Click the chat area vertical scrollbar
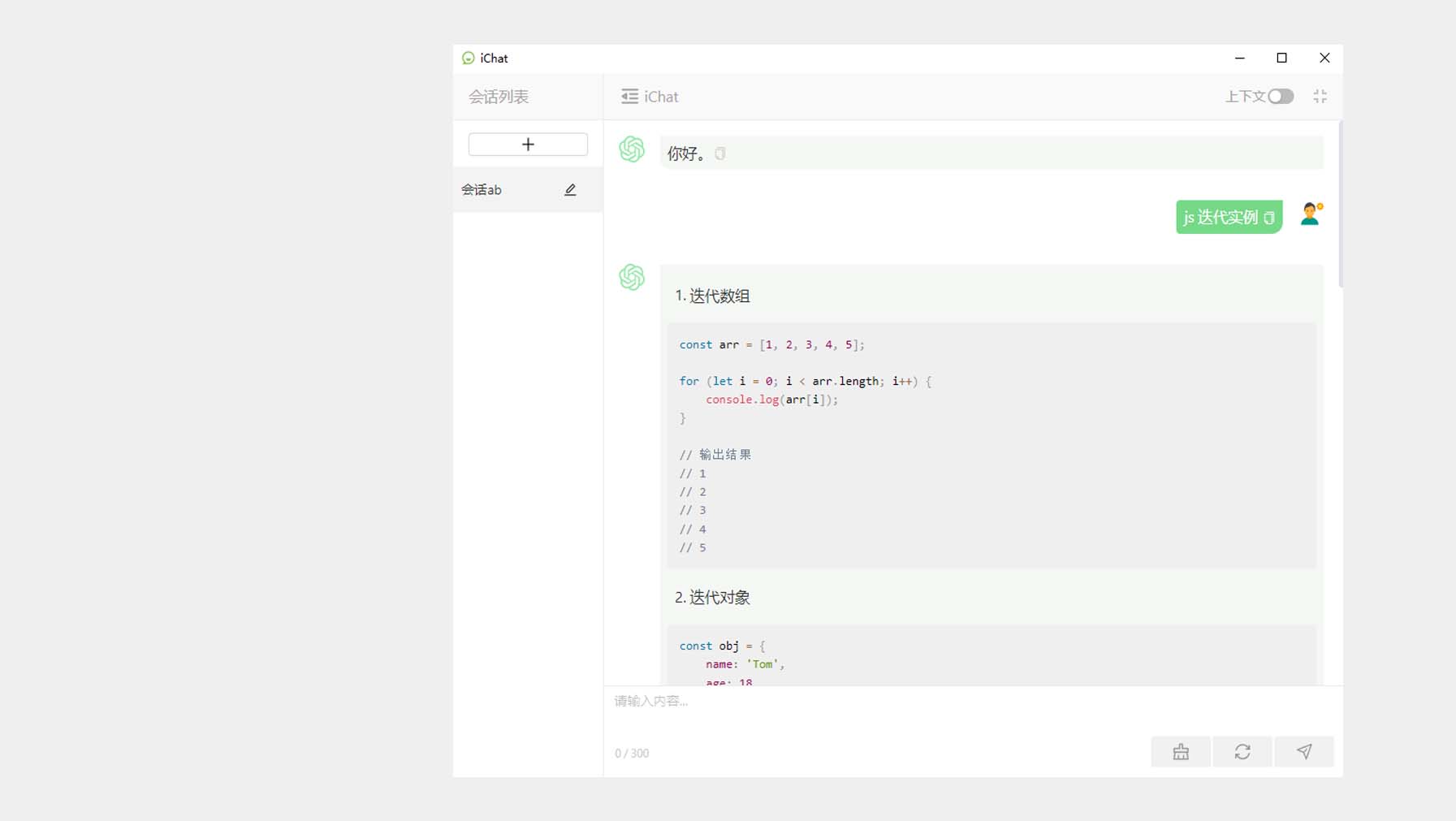 pos(1340,205)
